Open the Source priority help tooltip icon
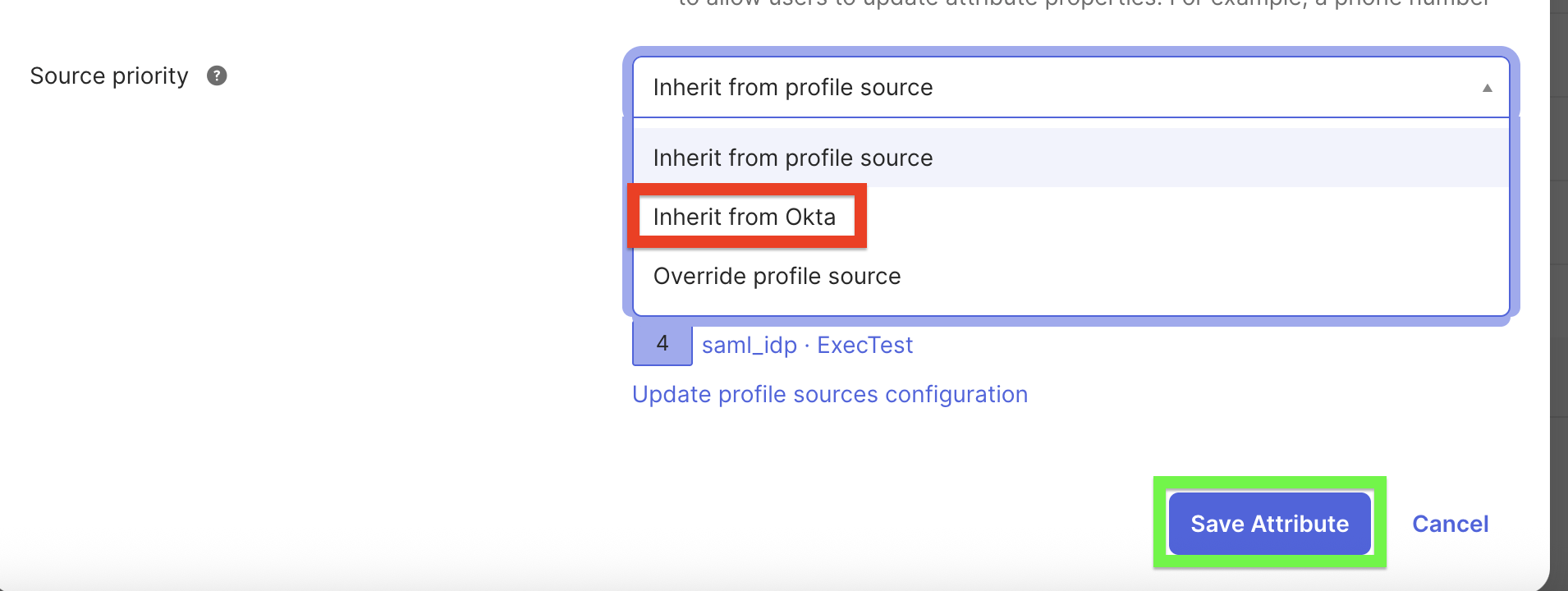1568x591 pixels. [217, 76]
